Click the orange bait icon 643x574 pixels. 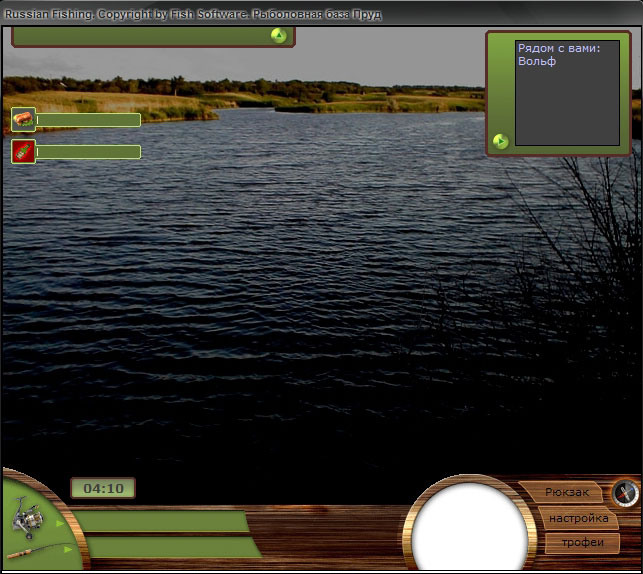pyautogui.click(x=23, y=120)
